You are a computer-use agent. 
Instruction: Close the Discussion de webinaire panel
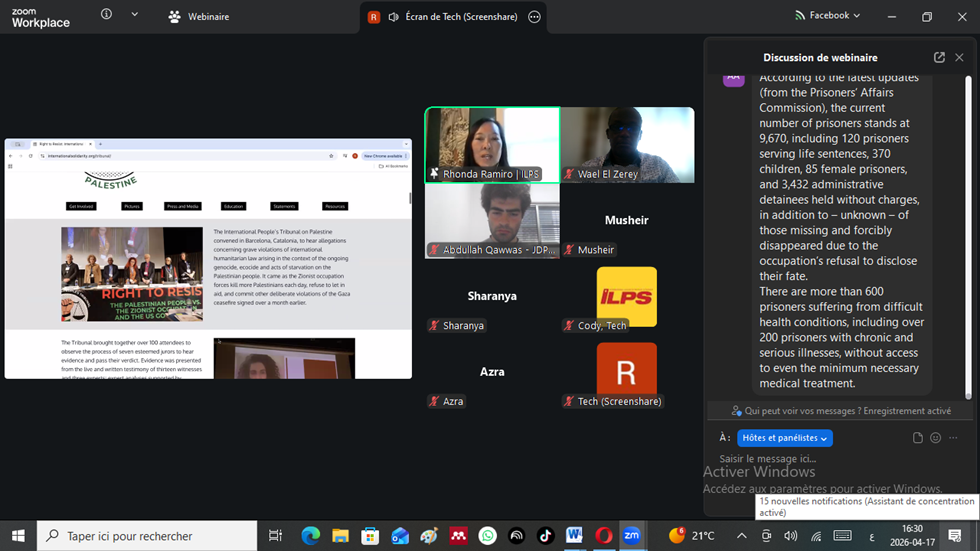pyautogui.click(x=959, y=58)
